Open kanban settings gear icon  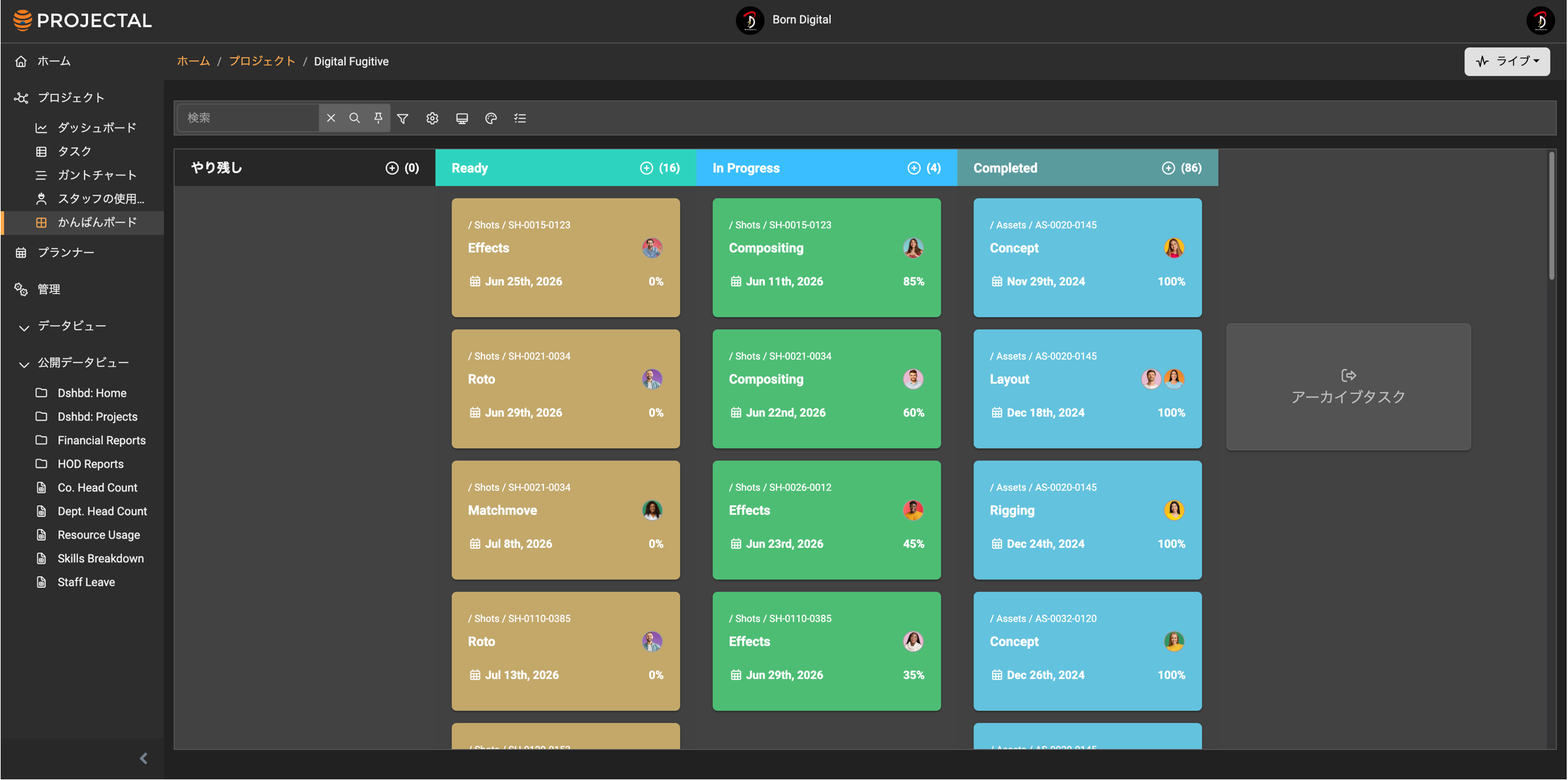tap(432, 118)
